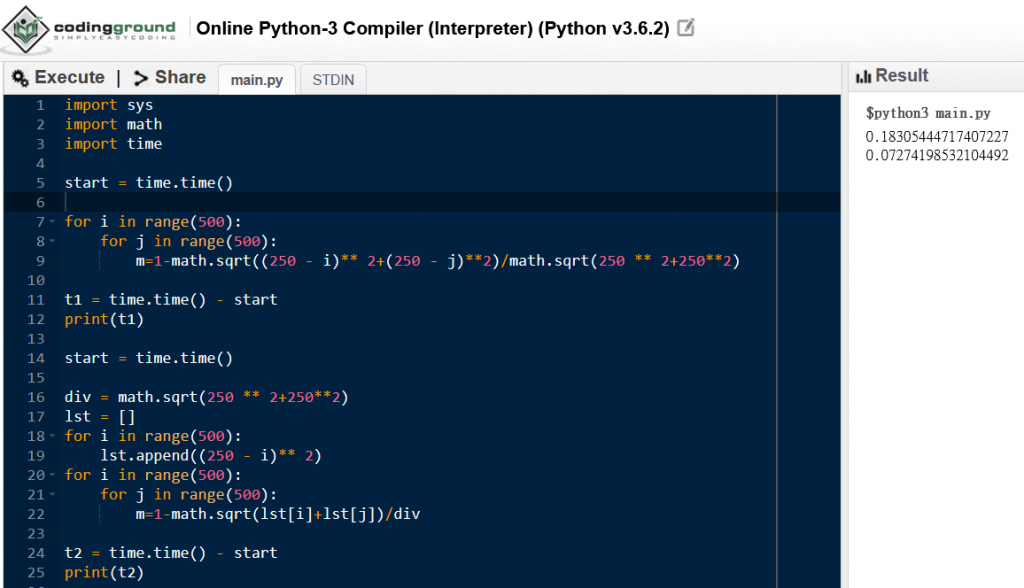Click the edit pencil icon beside the title

686,28
